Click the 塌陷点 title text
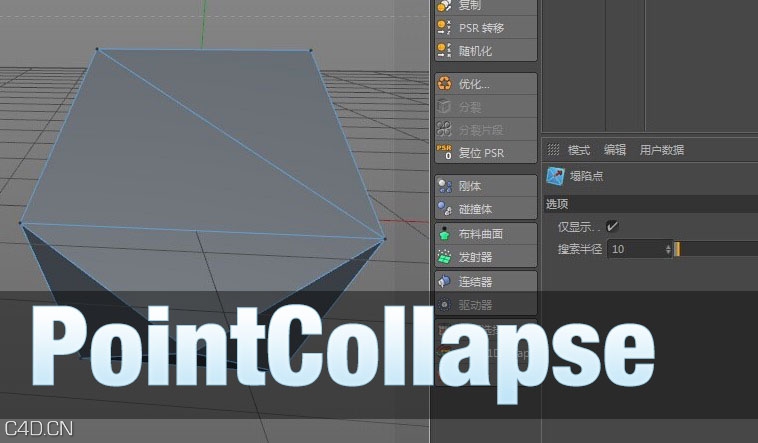758x443 pixels. tap(586, 176)
